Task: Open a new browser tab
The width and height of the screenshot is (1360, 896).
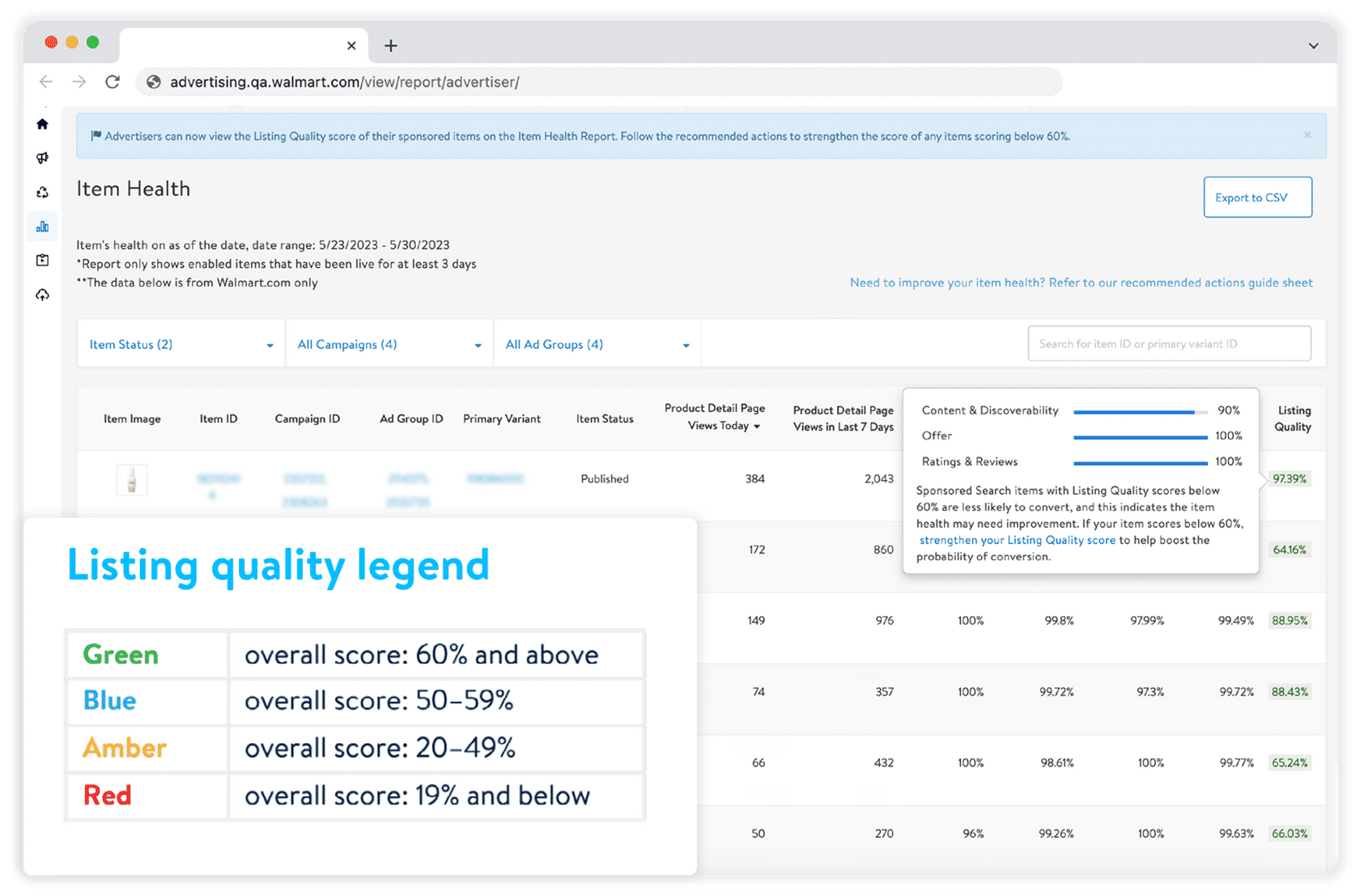Action: (391, 46)
